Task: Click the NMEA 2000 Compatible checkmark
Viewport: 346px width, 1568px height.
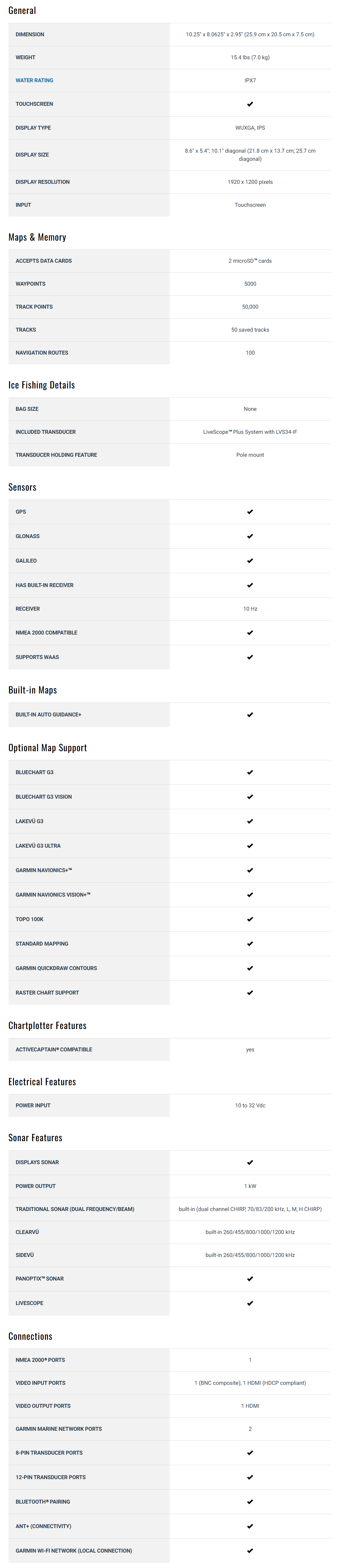Action: coord(250,633)
